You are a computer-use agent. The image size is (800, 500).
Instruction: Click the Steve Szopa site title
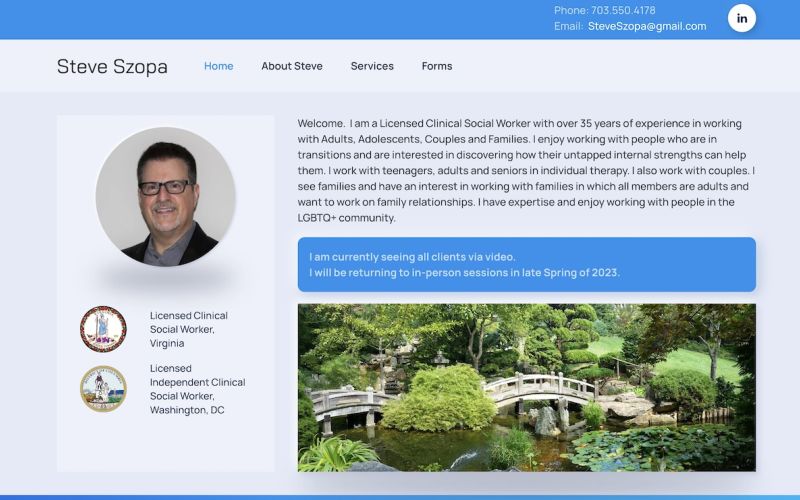[x=112, y=67]
